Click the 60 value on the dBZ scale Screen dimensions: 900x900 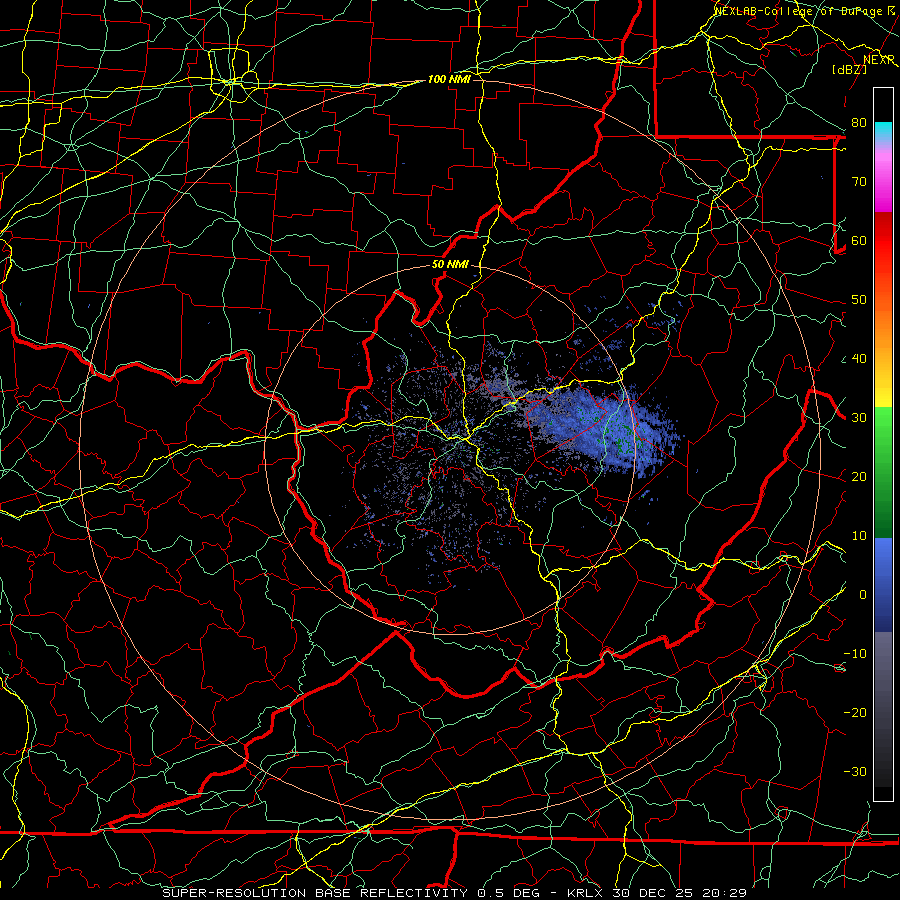pos(859,240)
